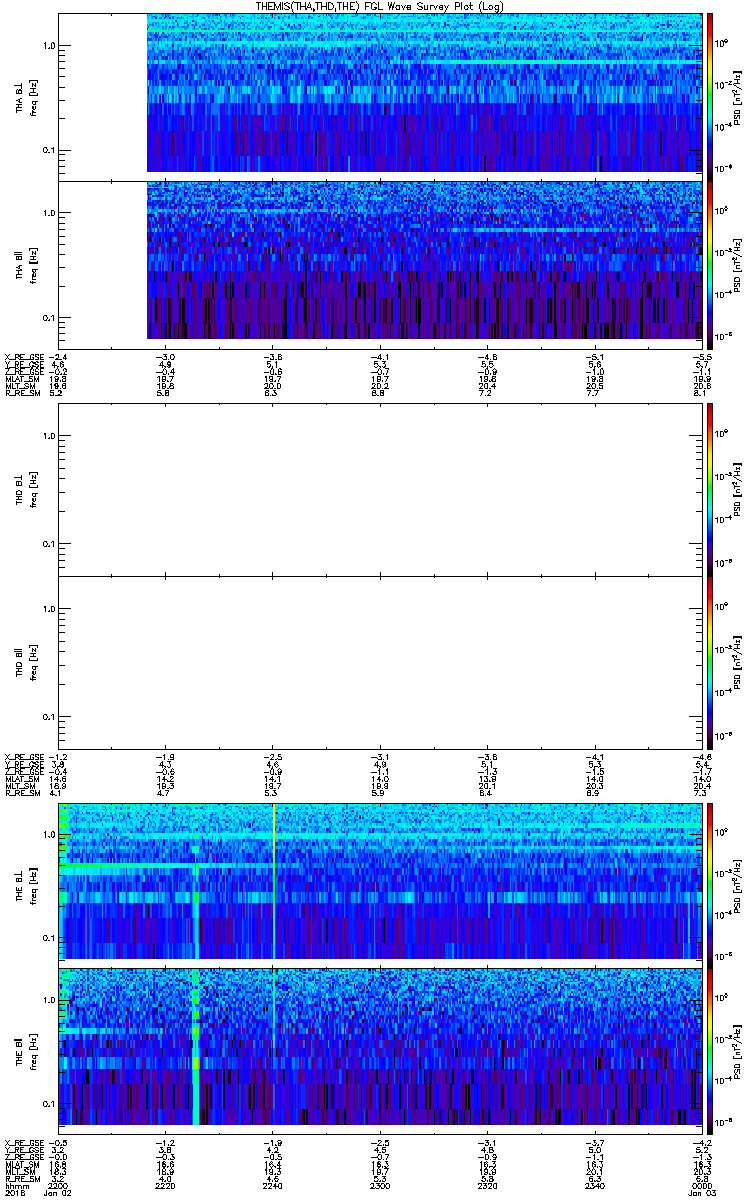Click the THEMIS FGL Wave Survey Plot title
750x1200 pixels.
380,6
